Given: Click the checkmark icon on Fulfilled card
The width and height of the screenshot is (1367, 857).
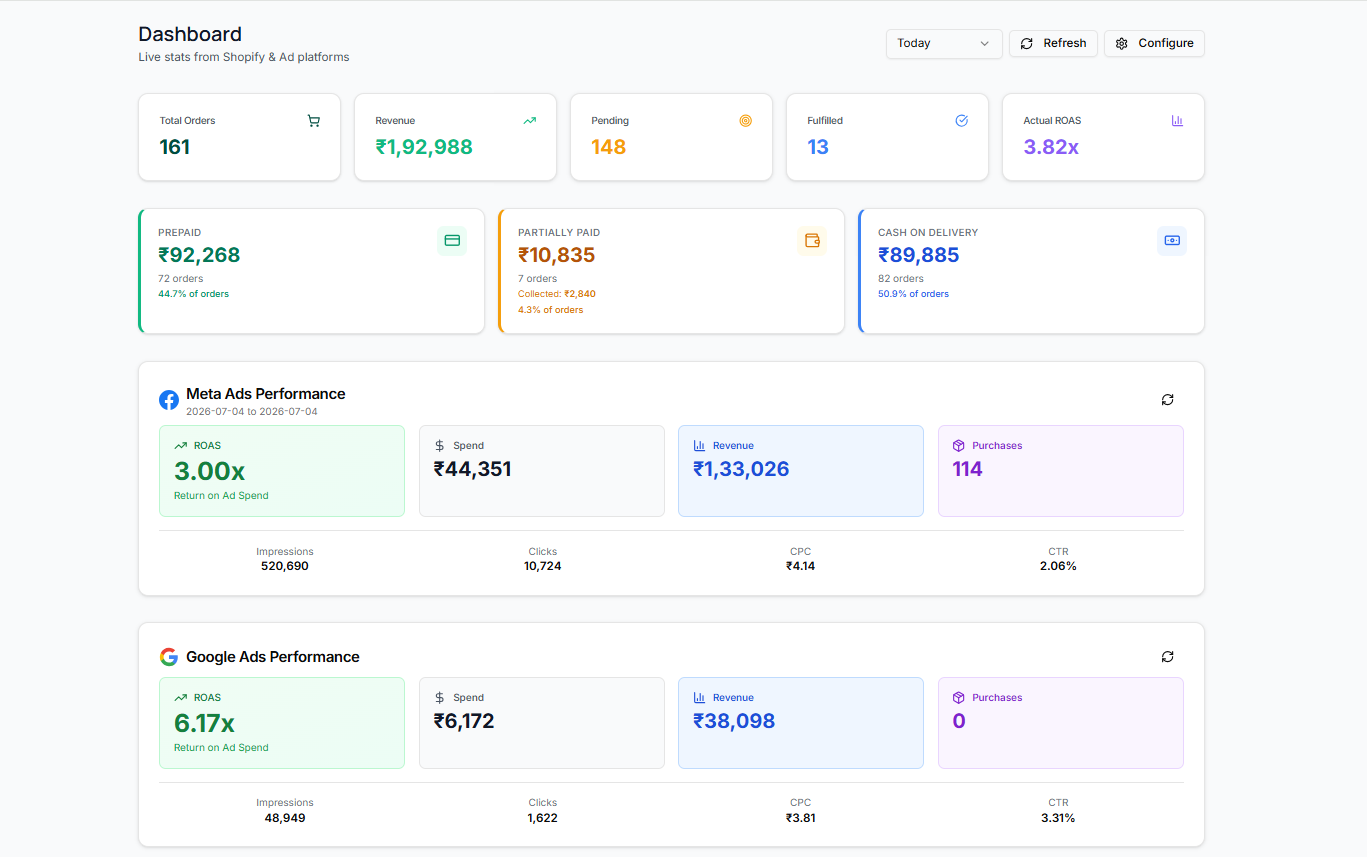Looking at the screenshot, I should 962,121.
